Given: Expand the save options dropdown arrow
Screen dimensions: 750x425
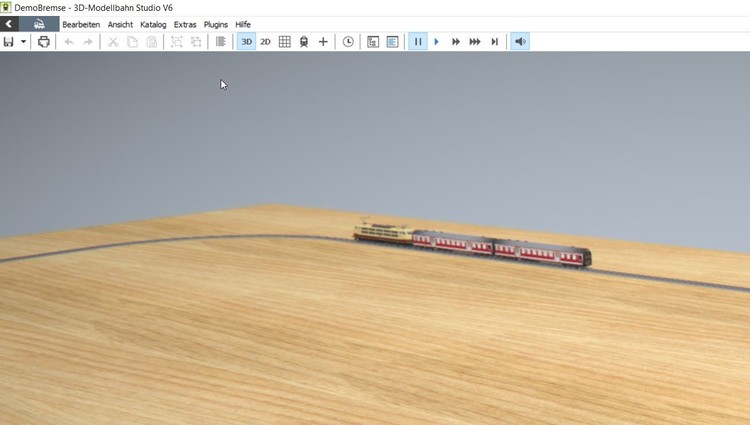Looking at the screenshot, I should 23,42.
